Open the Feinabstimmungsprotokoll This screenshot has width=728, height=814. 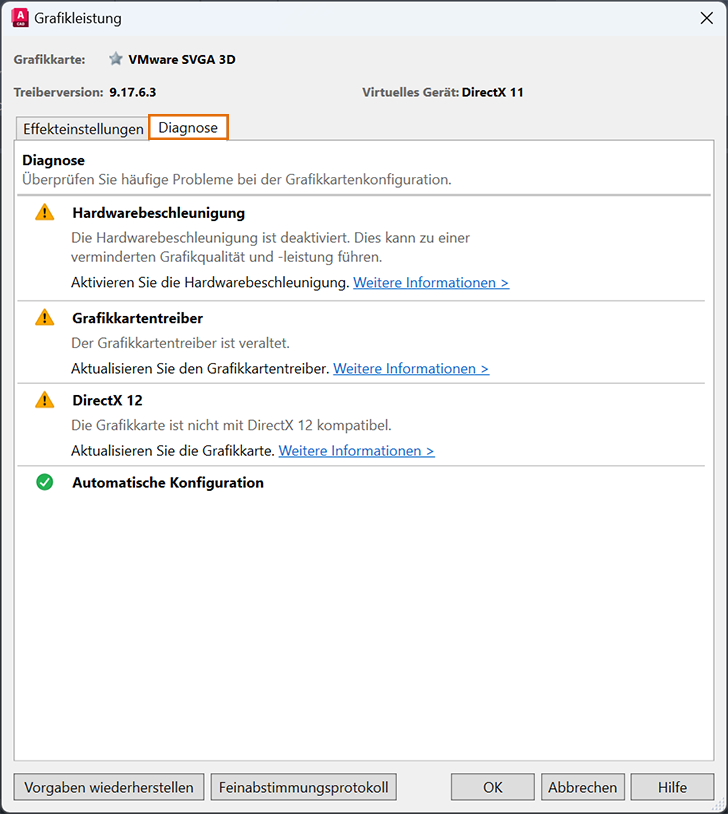point(304,787)
